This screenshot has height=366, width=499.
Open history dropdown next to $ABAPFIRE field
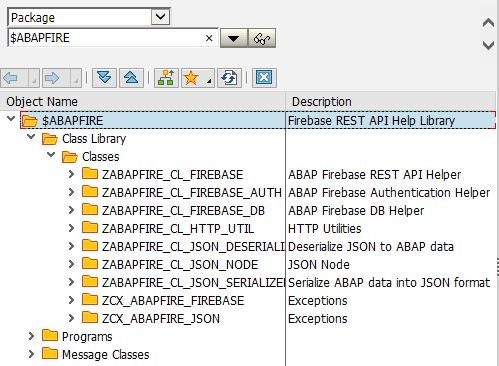(234, 38)
